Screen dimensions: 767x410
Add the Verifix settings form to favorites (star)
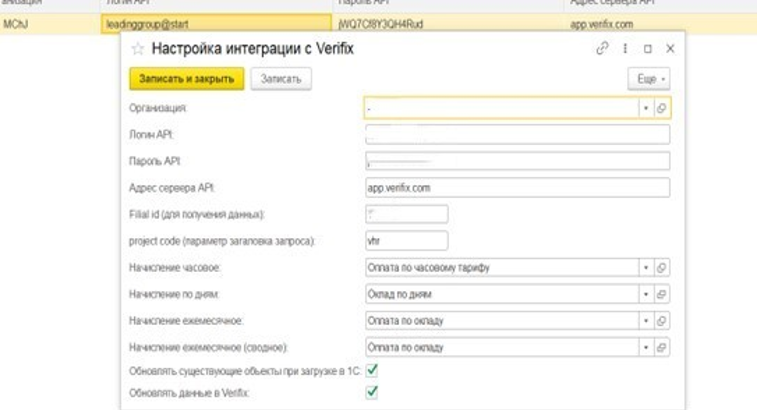[138, 49]
